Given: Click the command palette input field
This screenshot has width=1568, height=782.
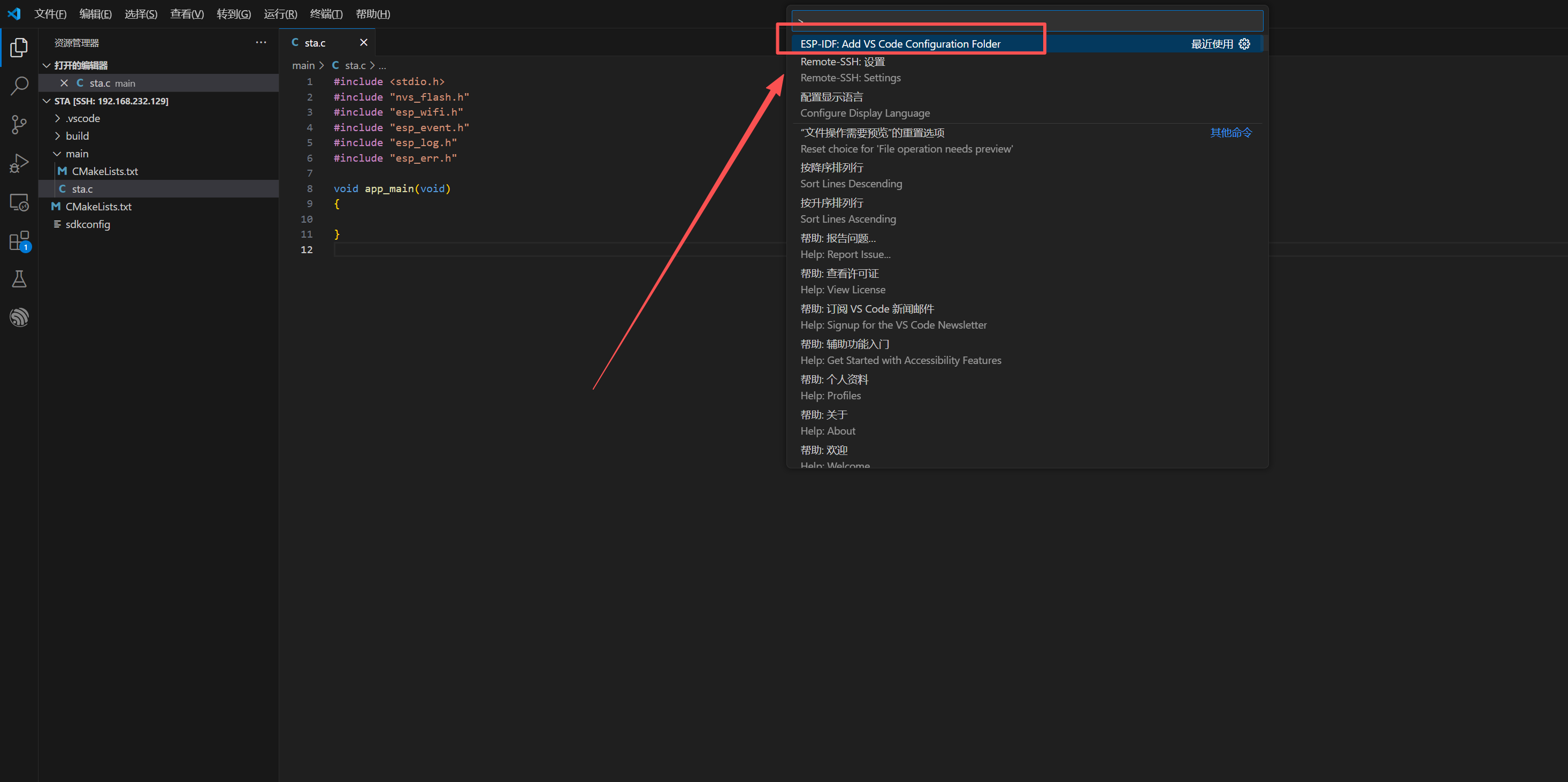Looking at the screenshot, I should [x=1027, y=21].
